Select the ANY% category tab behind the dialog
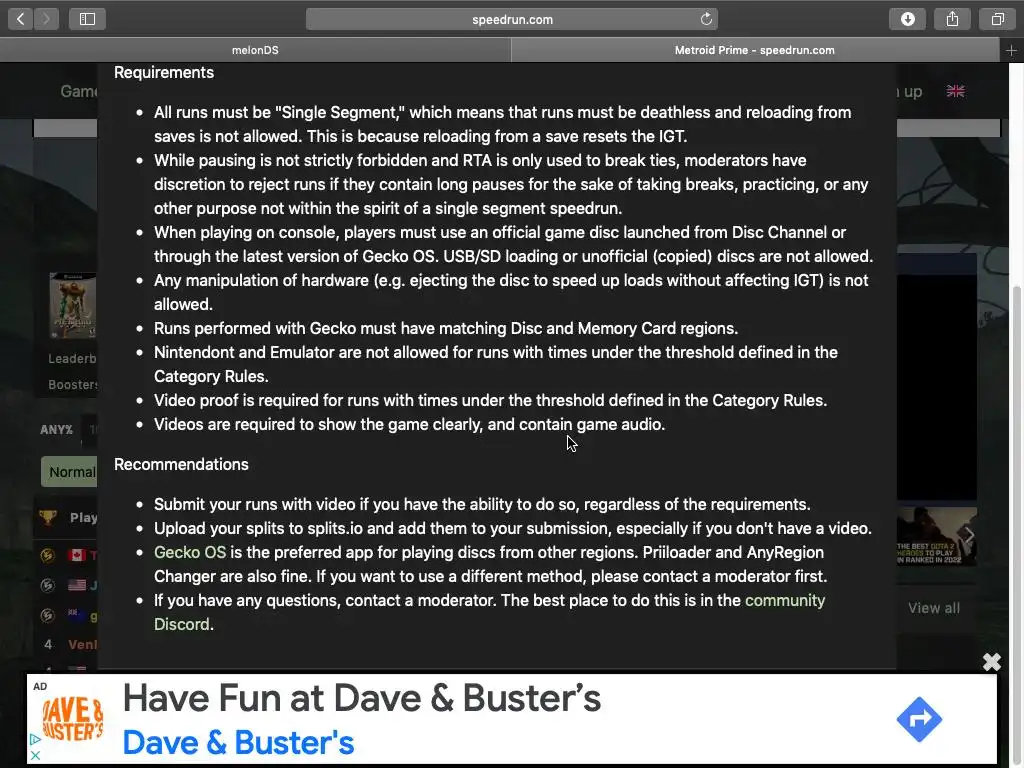The height and width of the screenshot is (768, 1024). (x=57, y=430)
